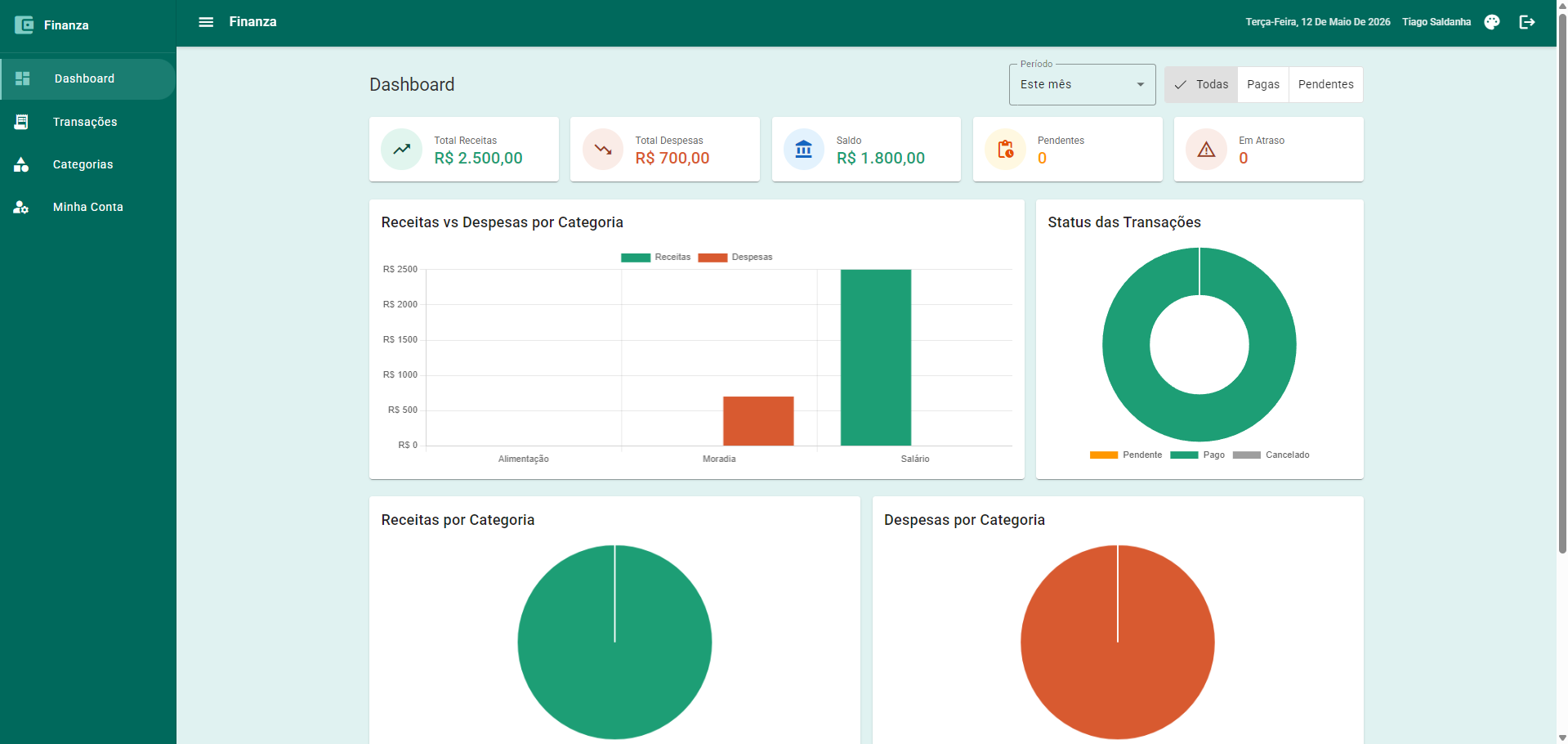Click the Dashboard grid icon in the sidebar
Image resolution: width=1568 pixels, height=744 pixels.
click(22, 78)
